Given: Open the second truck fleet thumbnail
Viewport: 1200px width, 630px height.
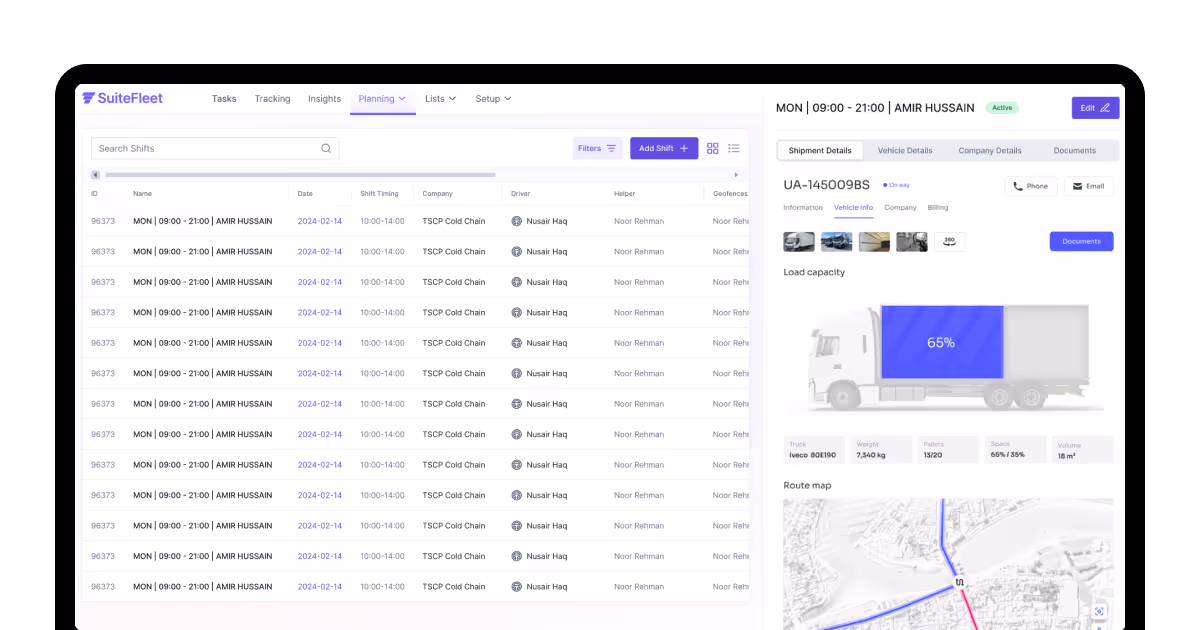Looking at the screenshot, I should click(x=837, y=241).
